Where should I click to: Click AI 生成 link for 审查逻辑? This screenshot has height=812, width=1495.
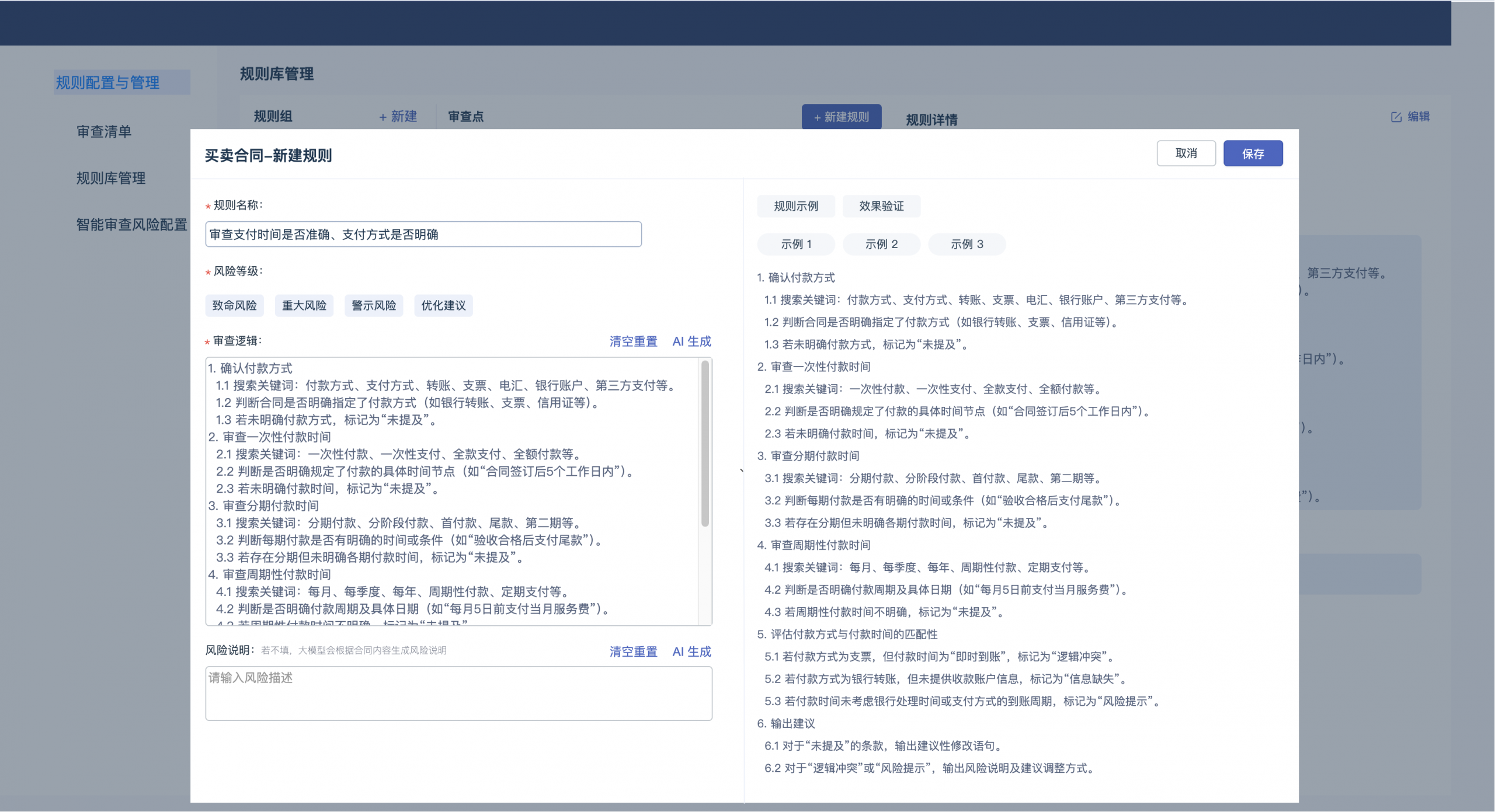pos(691,341)
